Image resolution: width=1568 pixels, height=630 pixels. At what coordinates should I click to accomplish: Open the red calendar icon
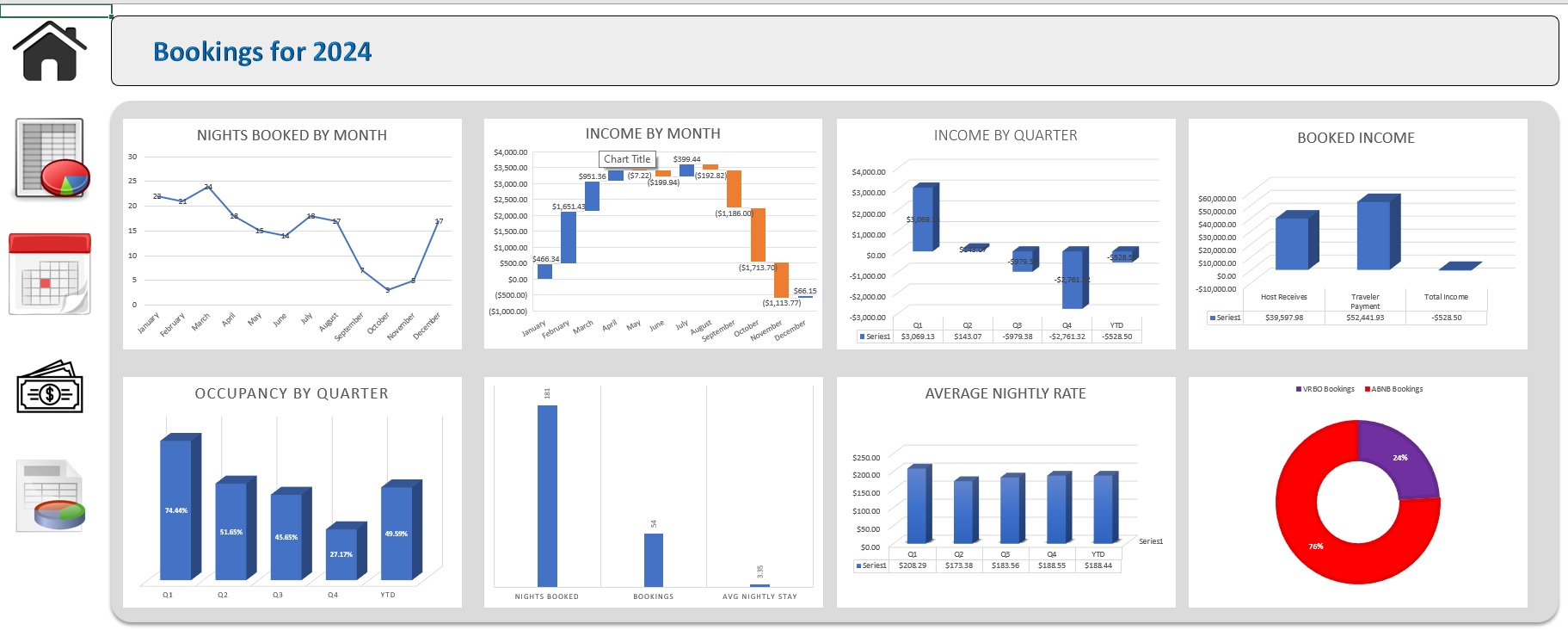[50, 274]
